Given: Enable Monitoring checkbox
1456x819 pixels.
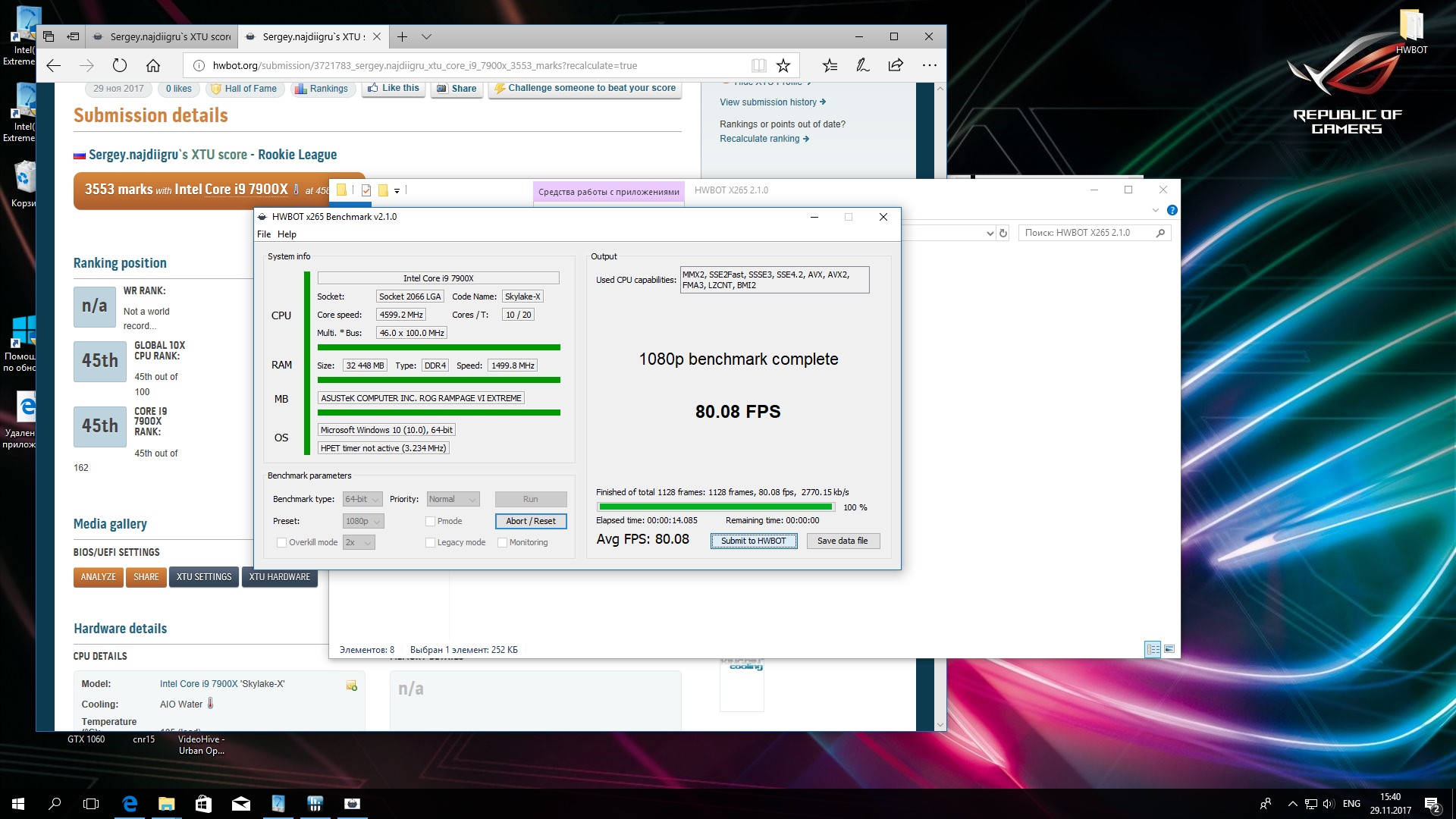Looking at the screenshot, I should [x=502, y=542].
